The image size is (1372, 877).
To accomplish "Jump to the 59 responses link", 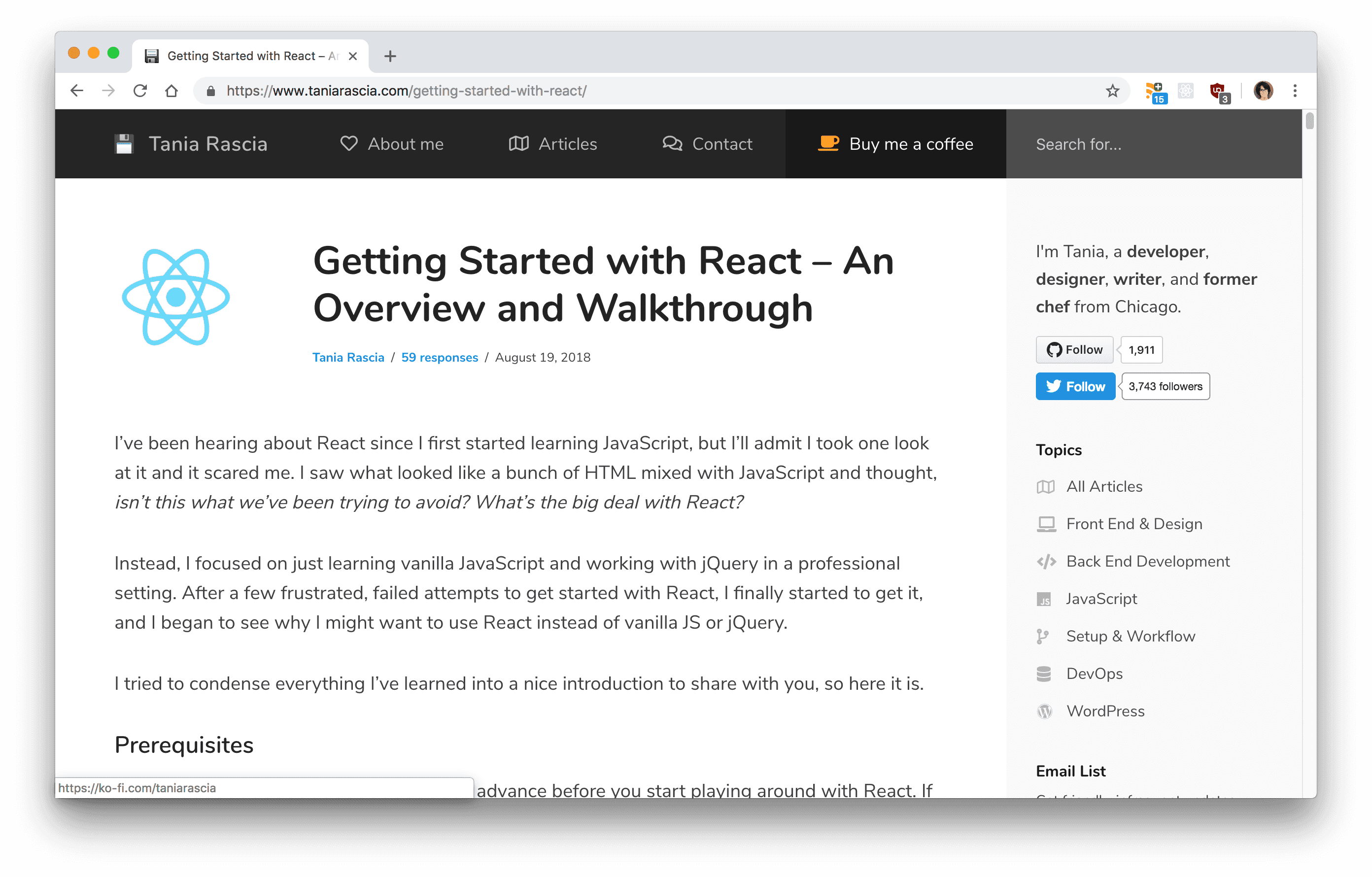I will (x=439, y=357).
